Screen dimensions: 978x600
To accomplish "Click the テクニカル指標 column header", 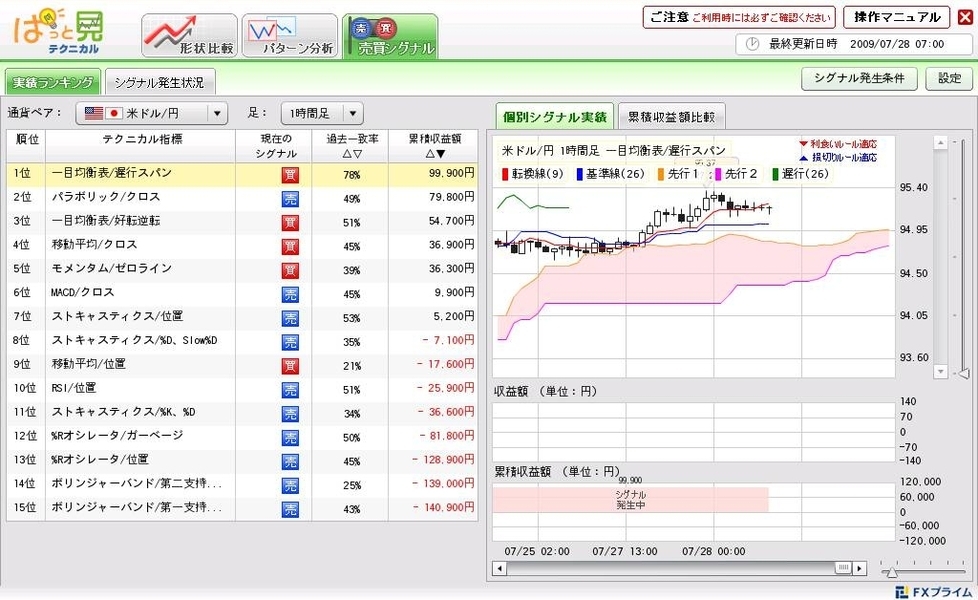I will [x=141, y=146].
